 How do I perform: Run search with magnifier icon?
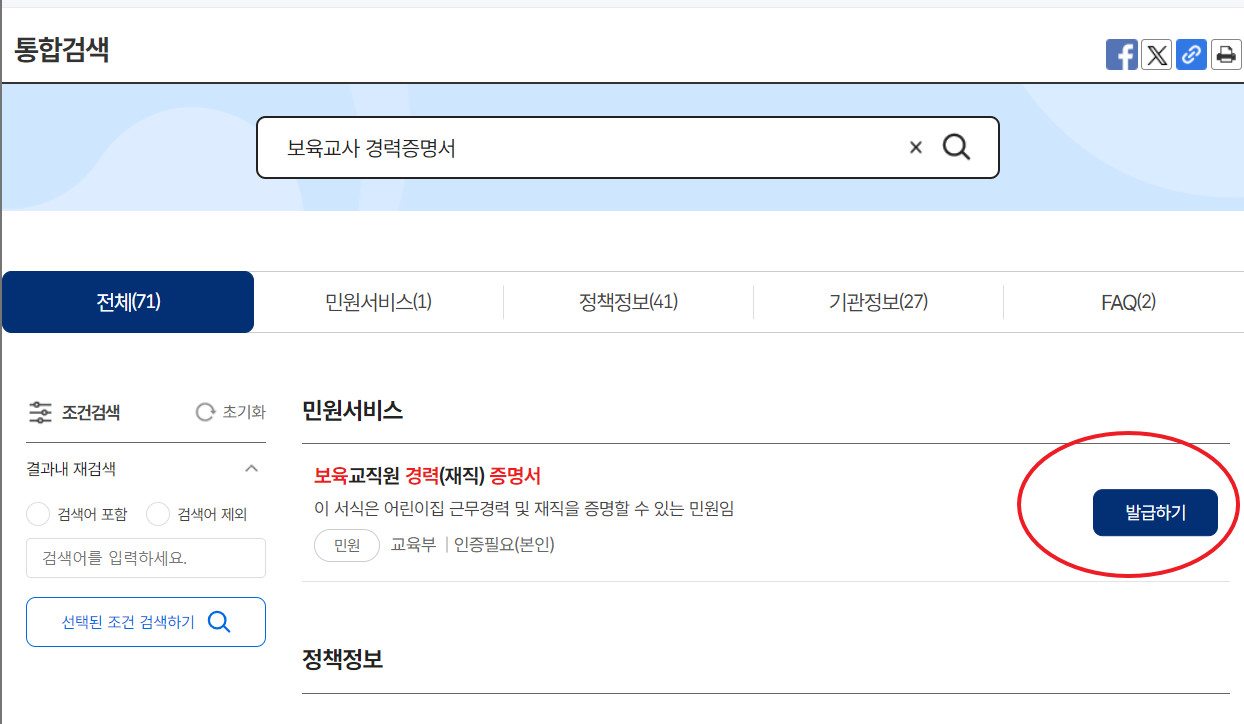957,148
